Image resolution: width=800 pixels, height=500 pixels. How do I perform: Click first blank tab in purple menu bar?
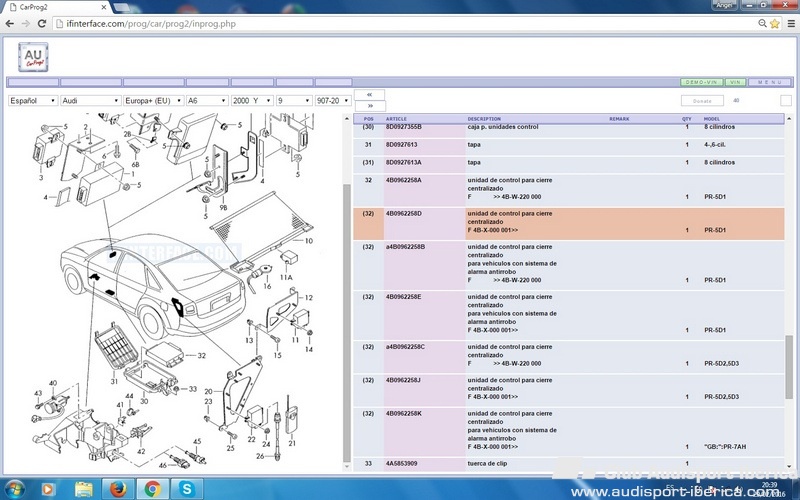click(33, 82)
